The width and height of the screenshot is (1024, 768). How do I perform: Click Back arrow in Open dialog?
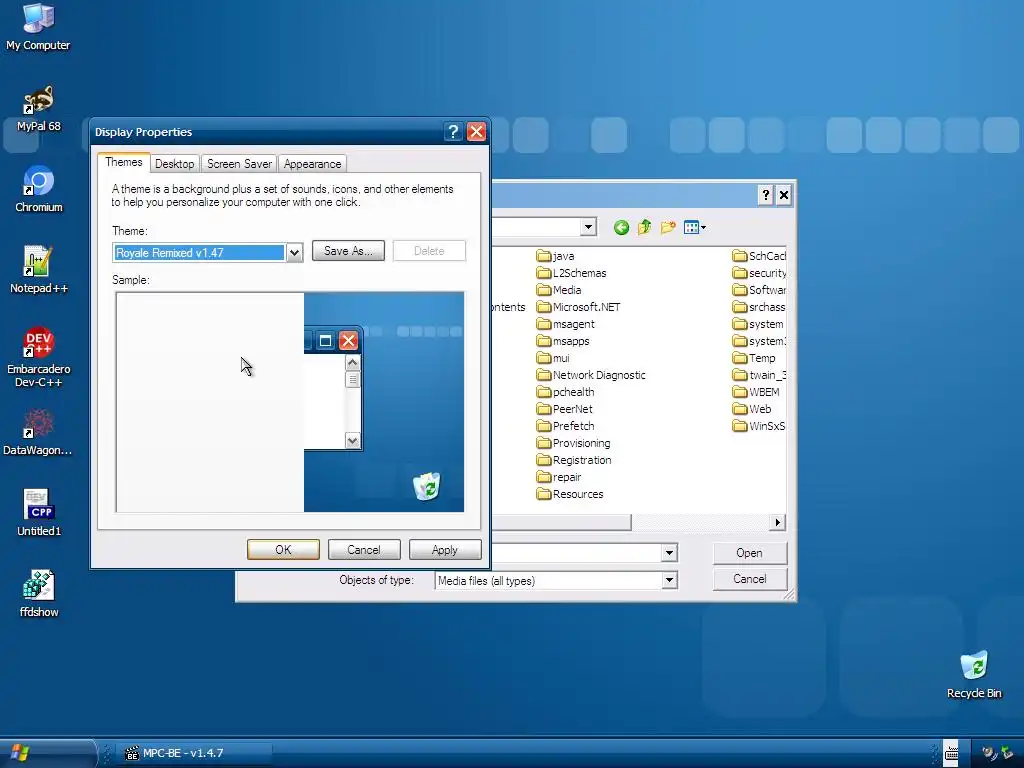[621, 227]
